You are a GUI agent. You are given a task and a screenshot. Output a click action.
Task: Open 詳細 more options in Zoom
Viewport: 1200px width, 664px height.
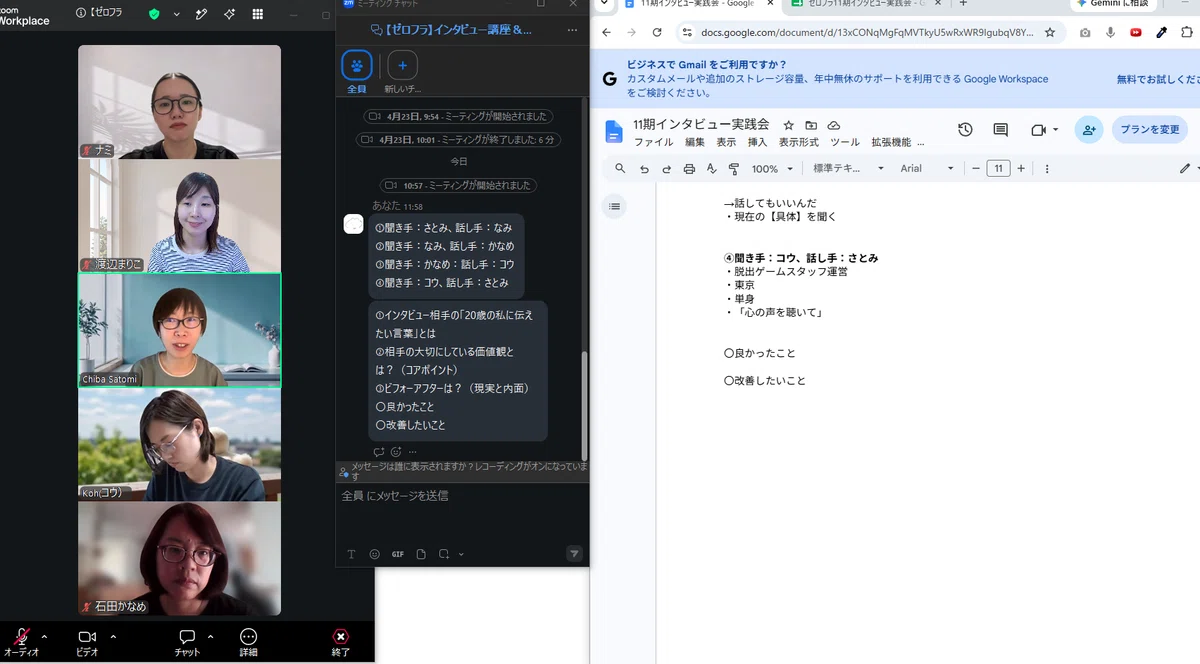click(x=248, y=641)
